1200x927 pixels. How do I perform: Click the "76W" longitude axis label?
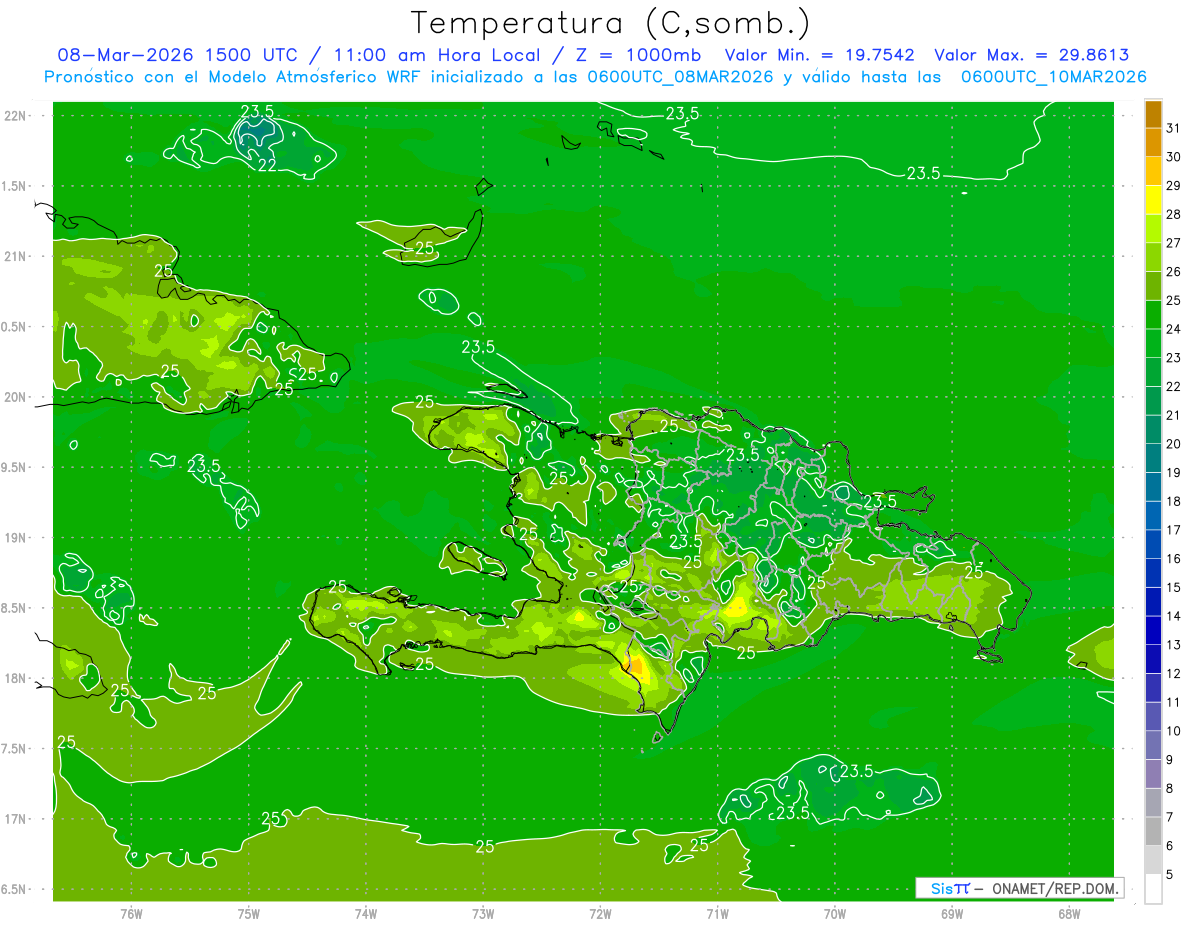(131, 914)
